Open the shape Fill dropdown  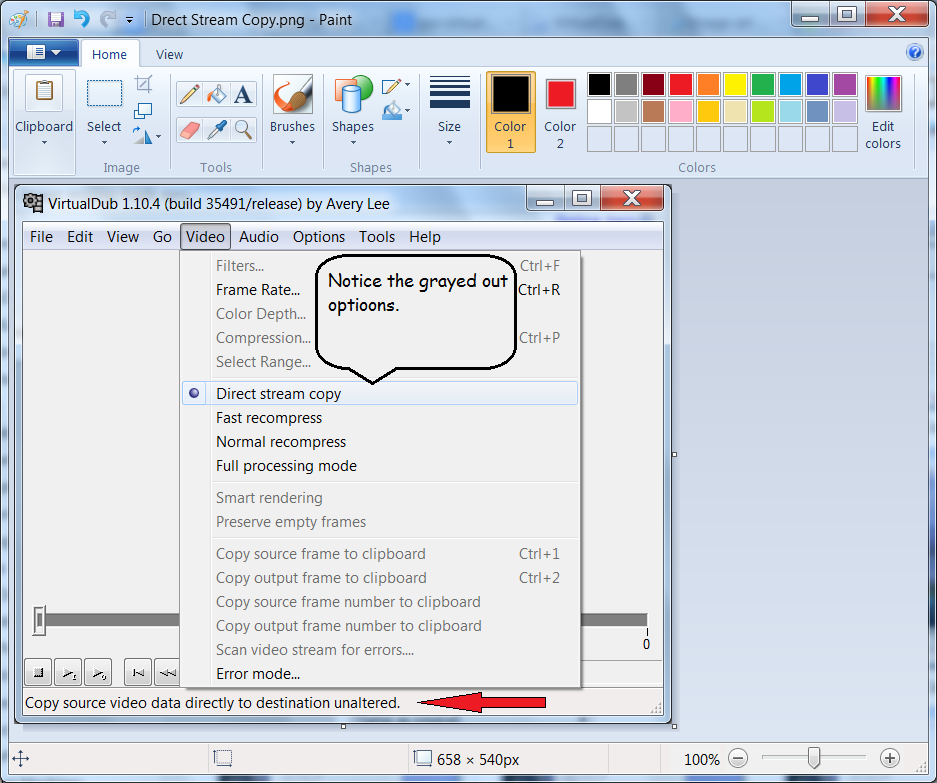pyautogui.click(x=396, y=110)
